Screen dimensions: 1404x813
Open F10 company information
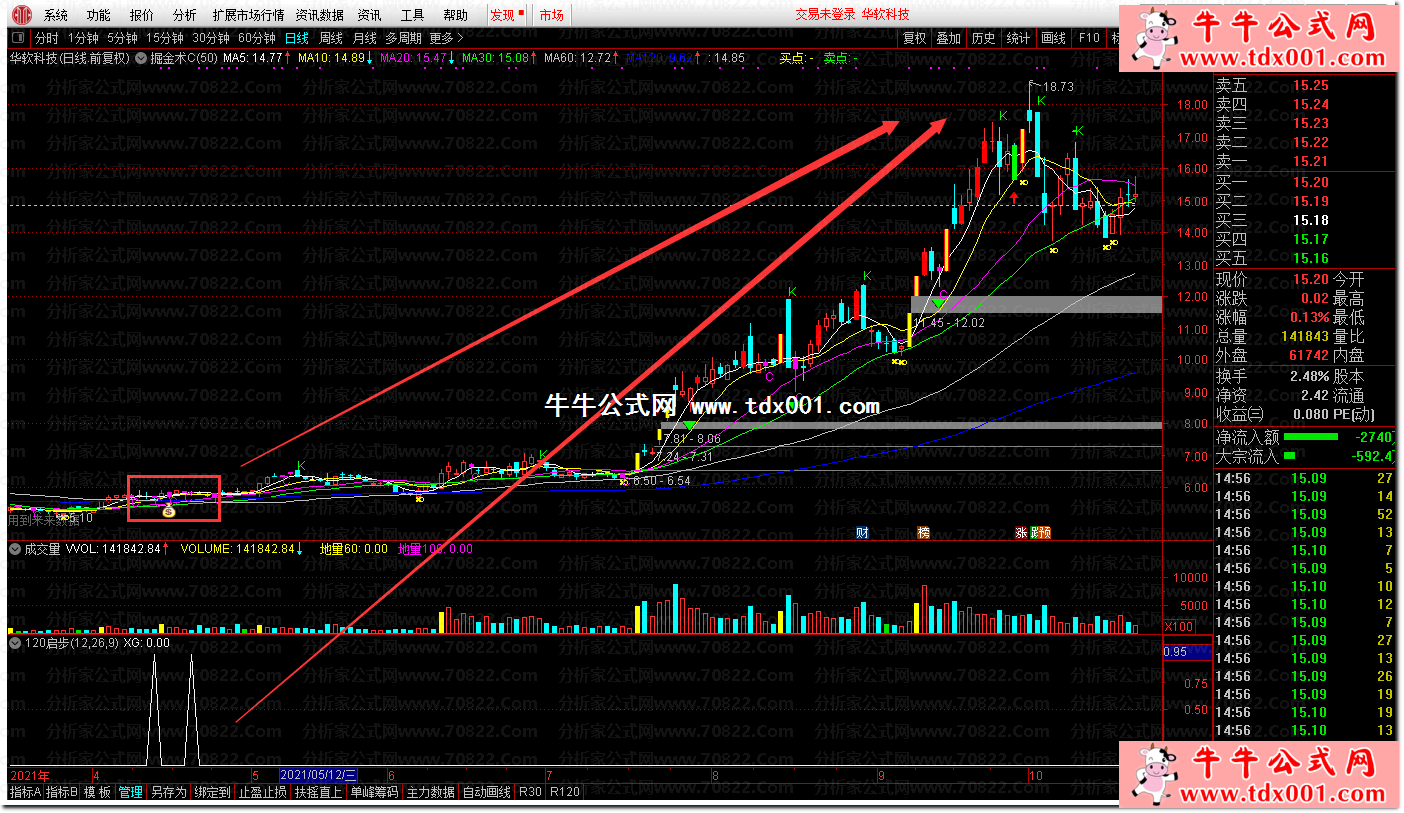tap(1088, 38)
